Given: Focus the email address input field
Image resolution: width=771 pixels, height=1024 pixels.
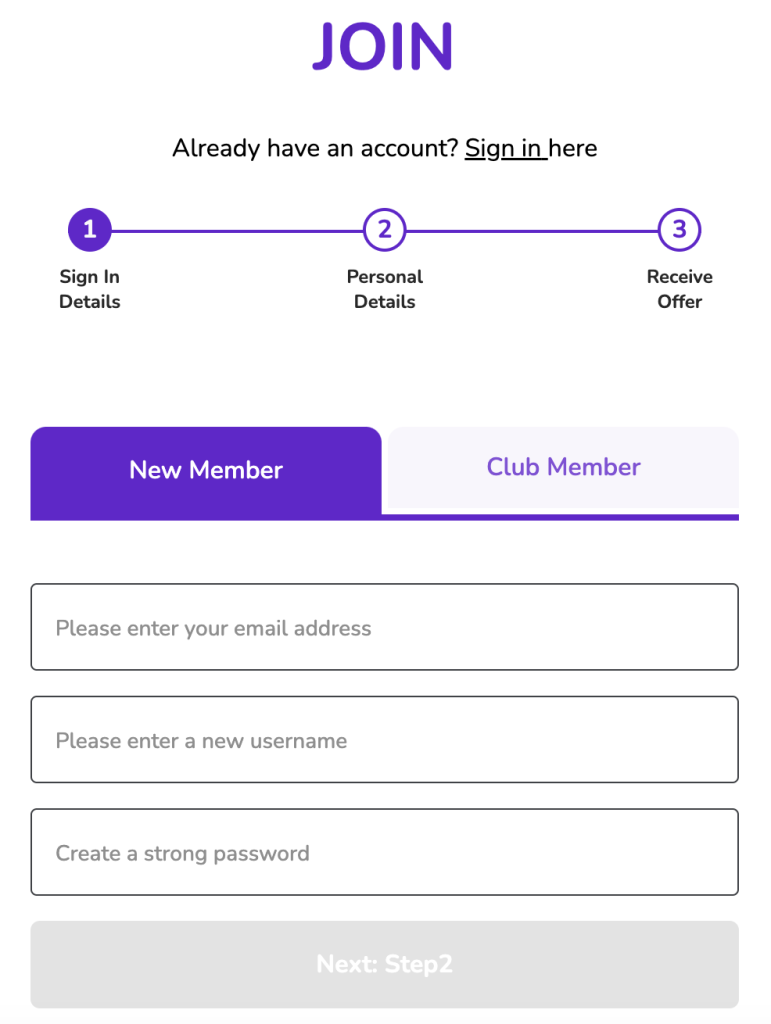Looking at the screenshot, I should [x=384, y=628].
